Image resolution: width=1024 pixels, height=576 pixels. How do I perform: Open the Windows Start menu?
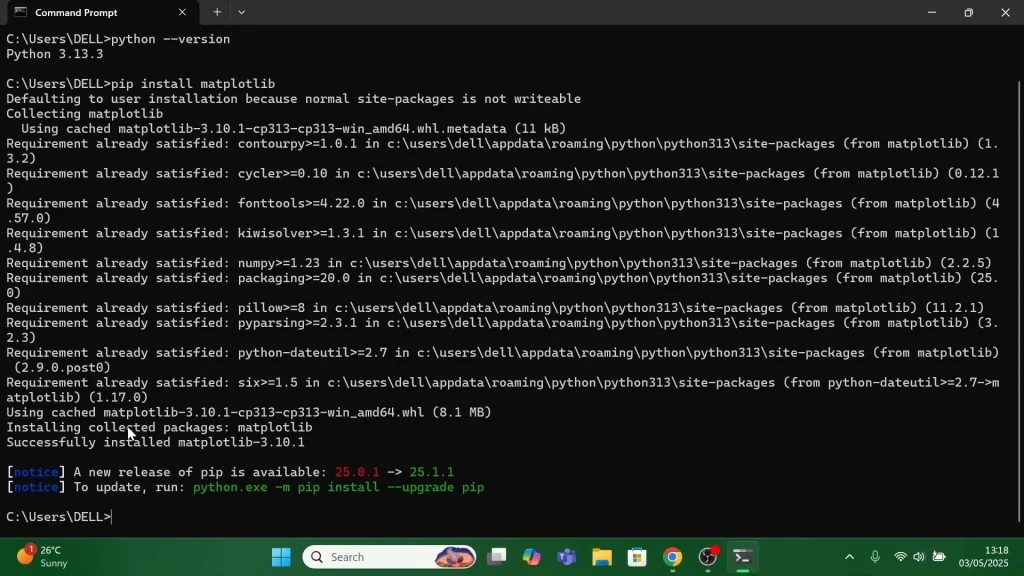click(x=281, y=557)
